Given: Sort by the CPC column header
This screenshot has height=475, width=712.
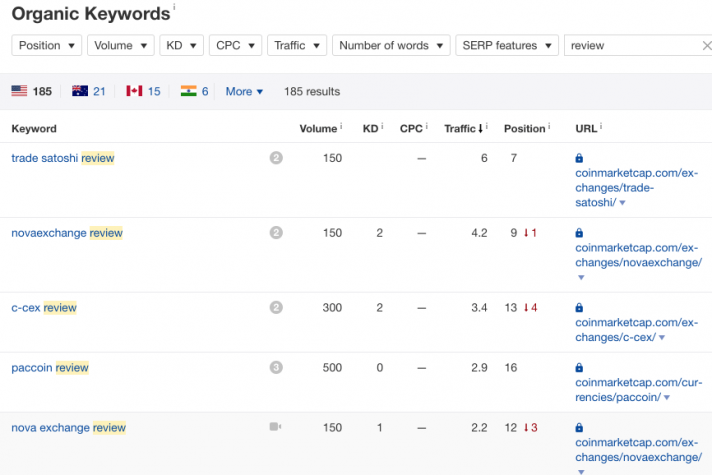Looking at the screenshot, I should click(x=411, y=129).
